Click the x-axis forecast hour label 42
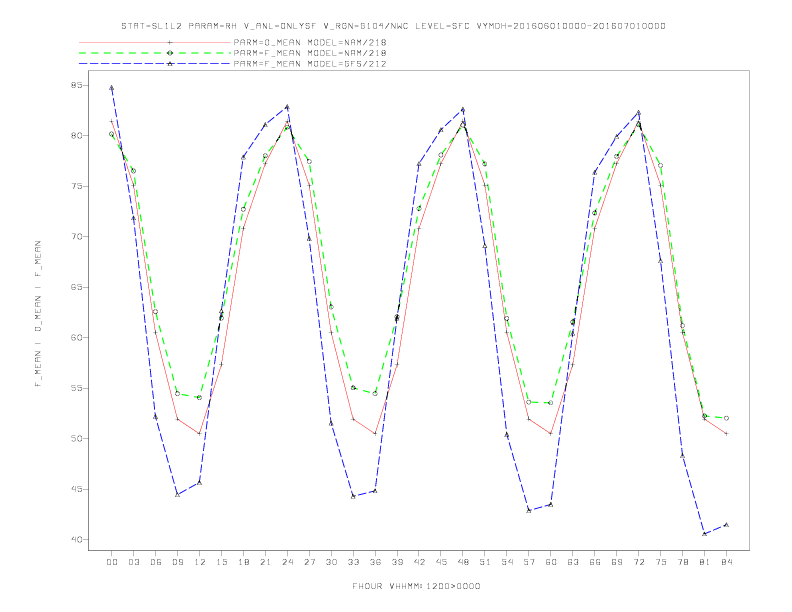The height and width of the screenshot is (612, 792). [419, 562]
